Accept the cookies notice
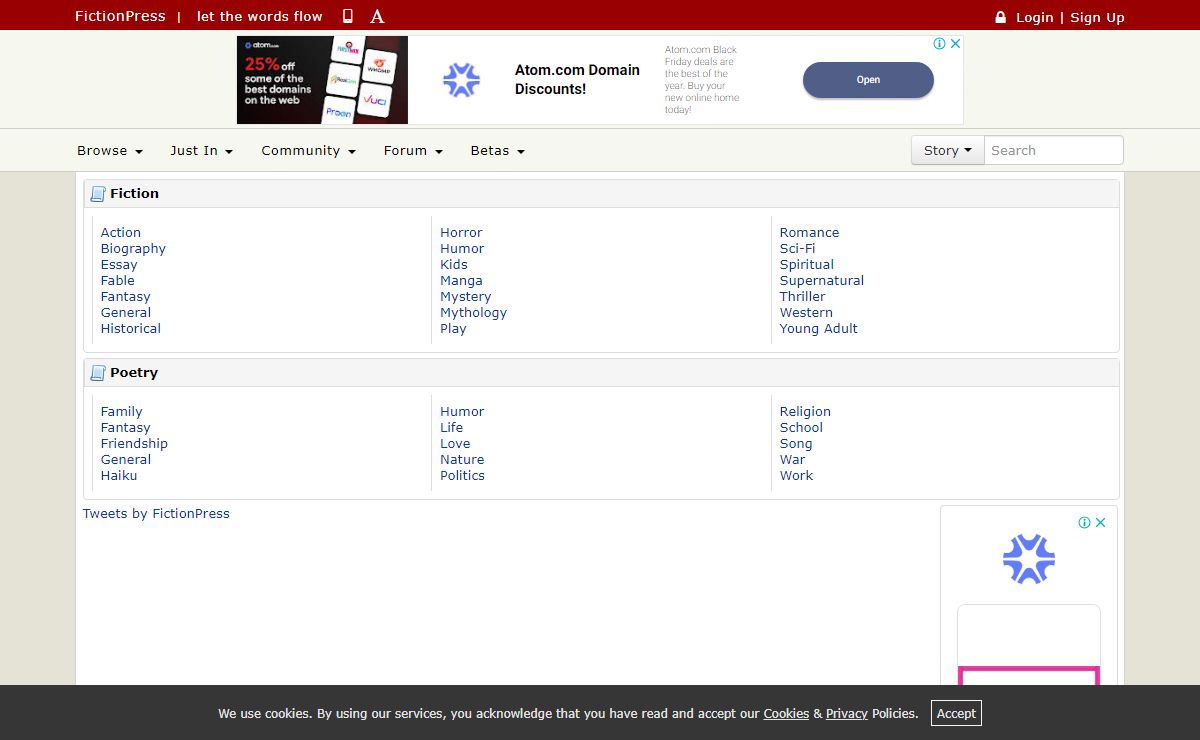Viewport: 1200px width, 740px height. (x=956, y=713)
